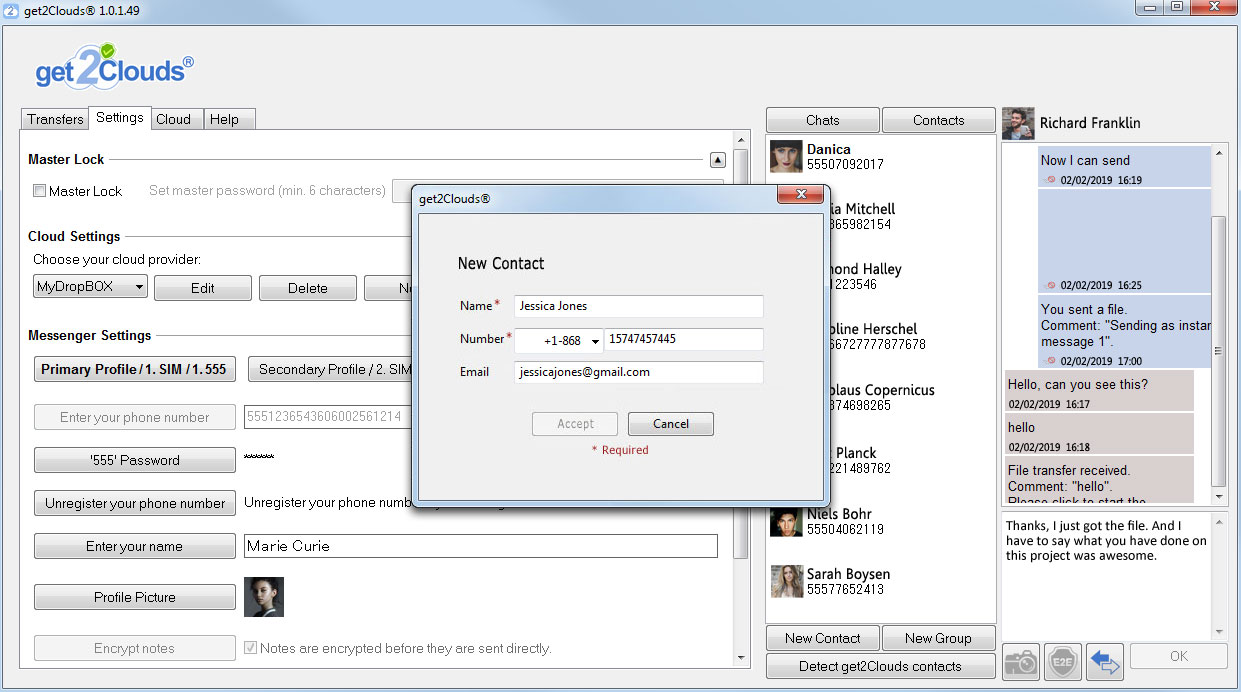1241x692 pixels.
Task: Click the camera icon below chat
Action: 1021,661
